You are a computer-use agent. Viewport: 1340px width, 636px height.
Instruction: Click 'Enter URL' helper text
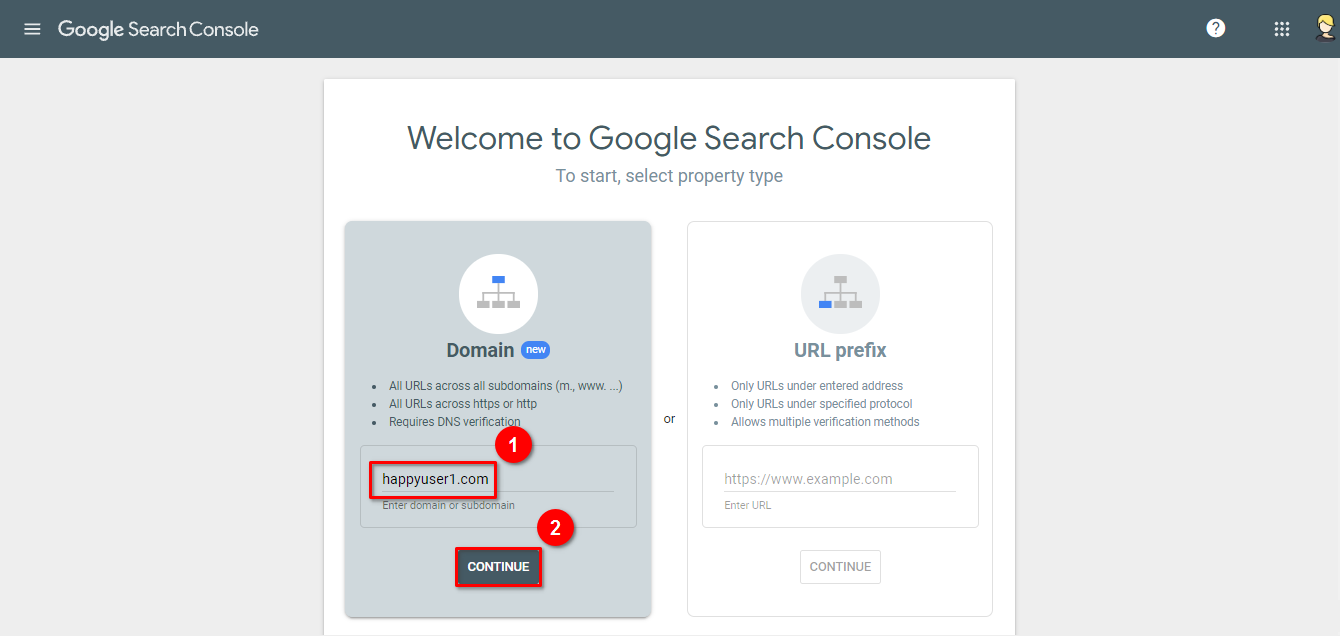pyautogui.click(x=748, y=505)
